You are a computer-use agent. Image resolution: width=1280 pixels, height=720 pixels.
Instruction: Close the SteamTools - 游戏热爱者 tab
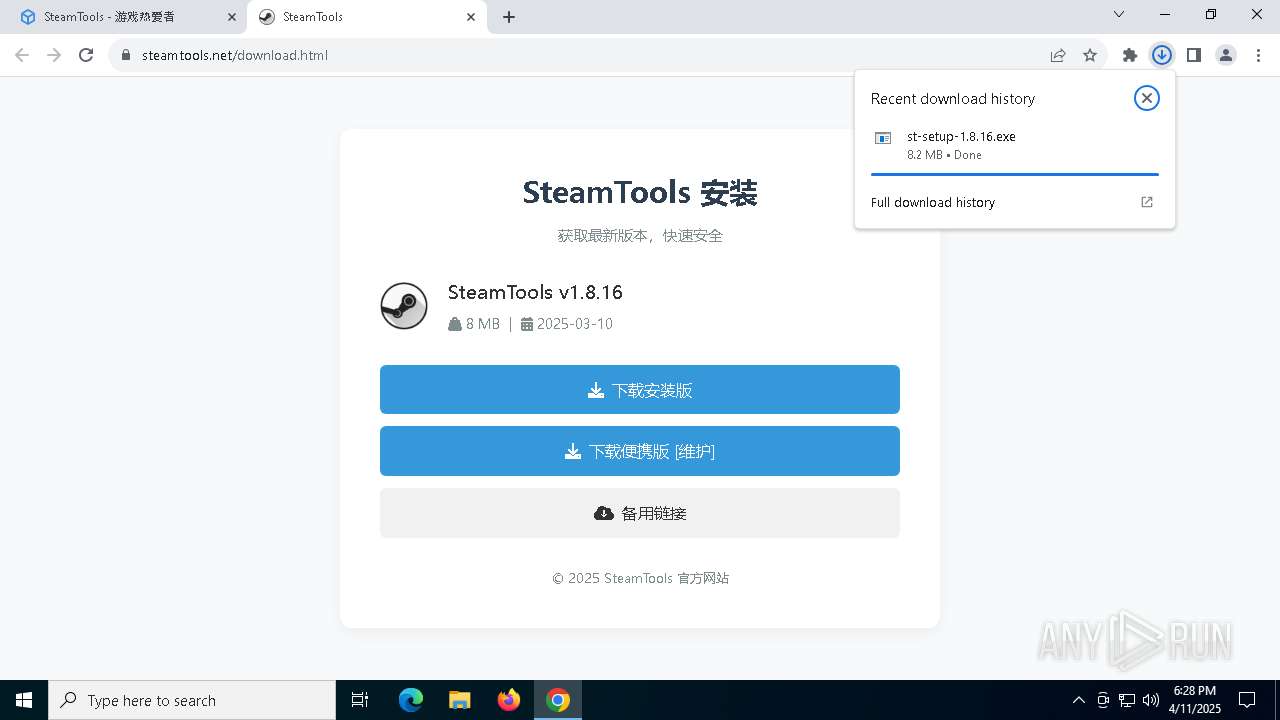tap(232, 17)
